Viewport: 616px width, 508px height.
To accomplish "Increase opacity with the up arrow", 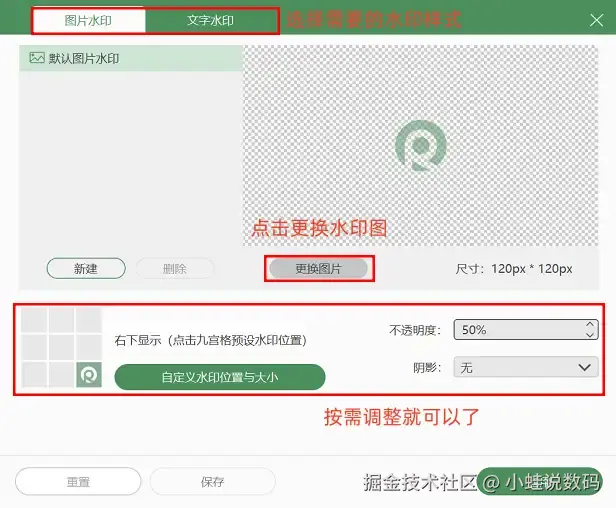I will click(x=590, y=324).
